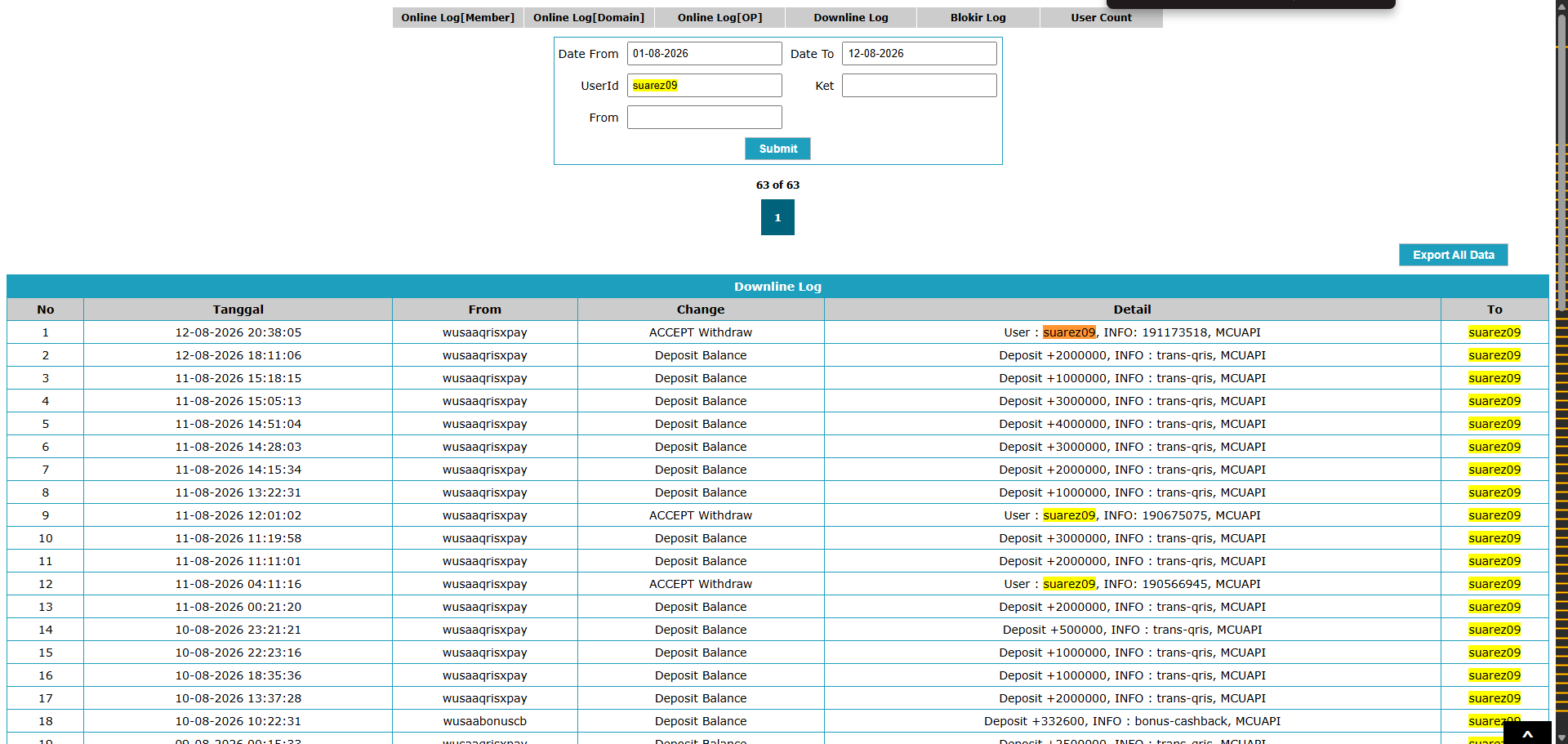Viewport: 1568px width, 744px height.
Task: Click the Export All Data button
Action: (x=1454, y=255)
